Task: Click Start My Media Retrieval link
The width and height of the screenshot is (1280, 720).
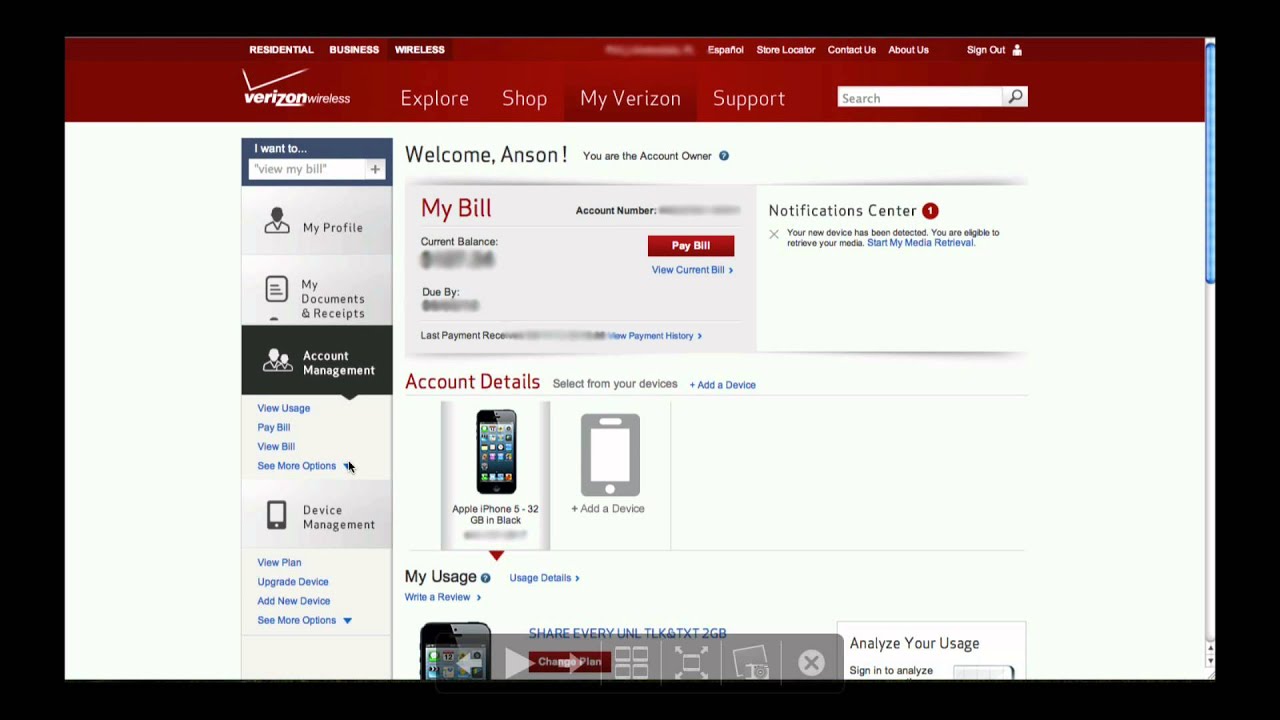Action: click(920, 243)
